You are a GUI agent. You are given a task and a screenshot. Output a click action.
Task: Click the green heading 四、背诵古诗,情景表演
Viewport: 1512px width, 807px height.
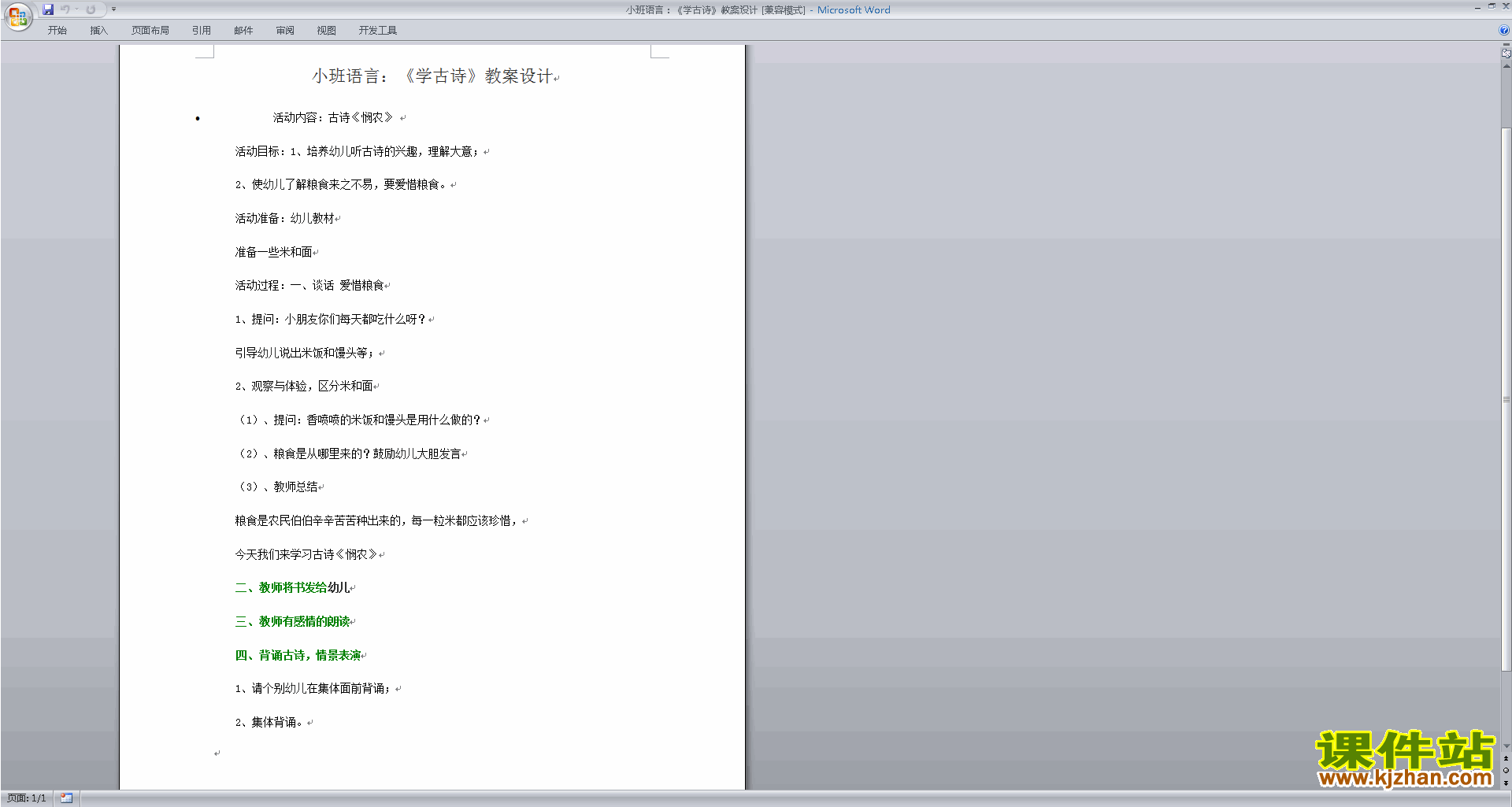coord(298,655)
